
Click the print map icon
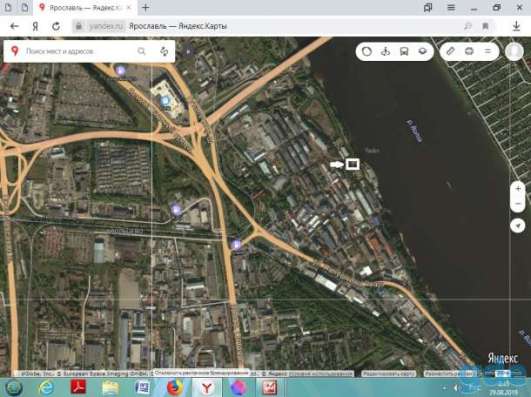[469, 51]
